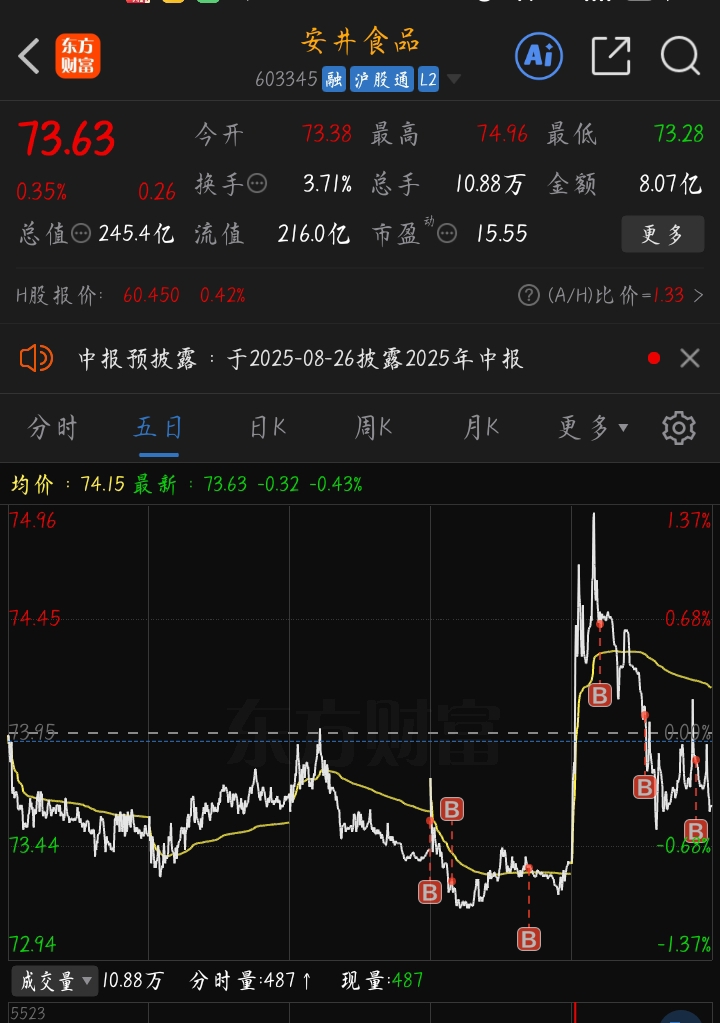Tap the 分时量:487 value
Screen dimensions: 720x1023
pos(251,981)
